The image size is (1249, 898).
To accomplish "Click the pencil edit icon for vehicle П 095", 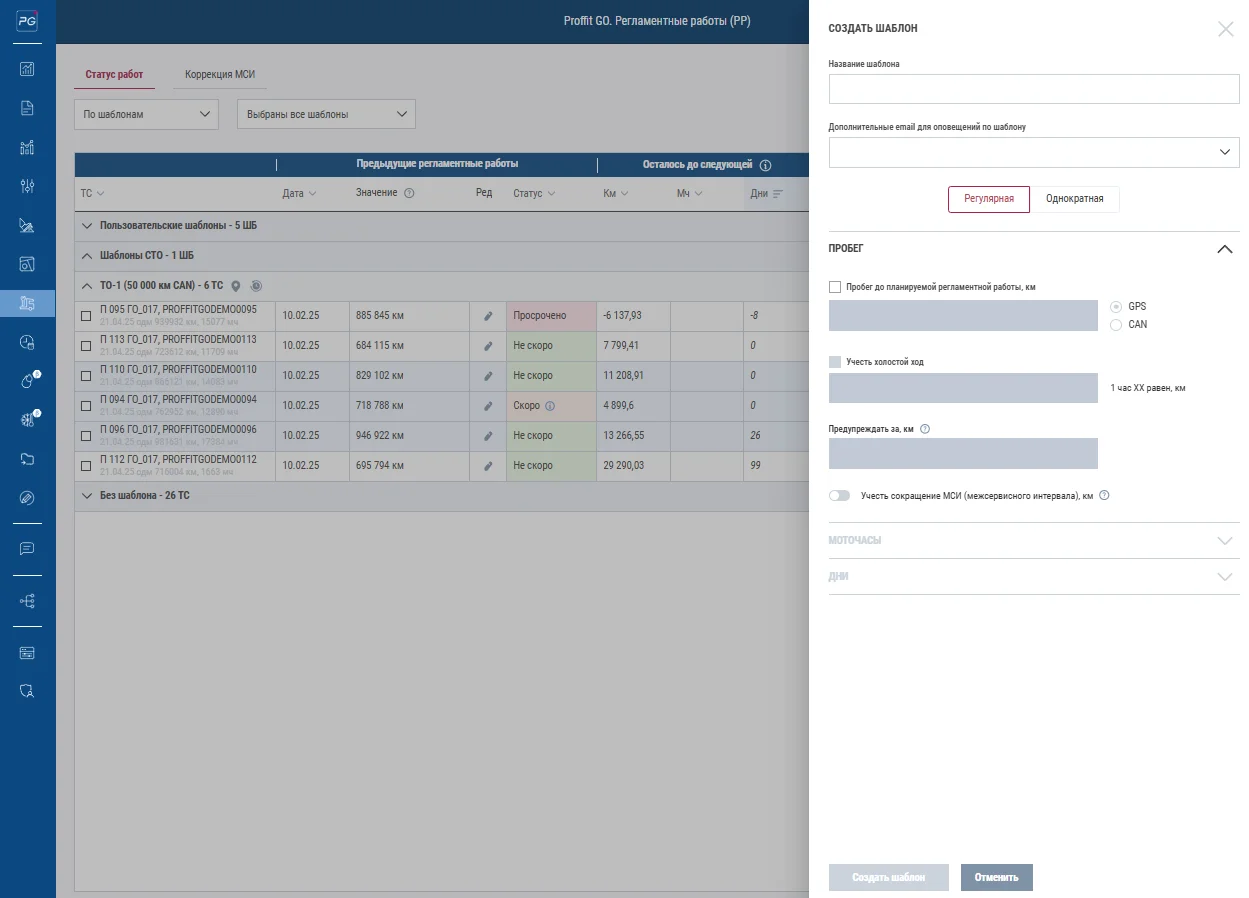I will pyautogui.click(x=488, y=316).
